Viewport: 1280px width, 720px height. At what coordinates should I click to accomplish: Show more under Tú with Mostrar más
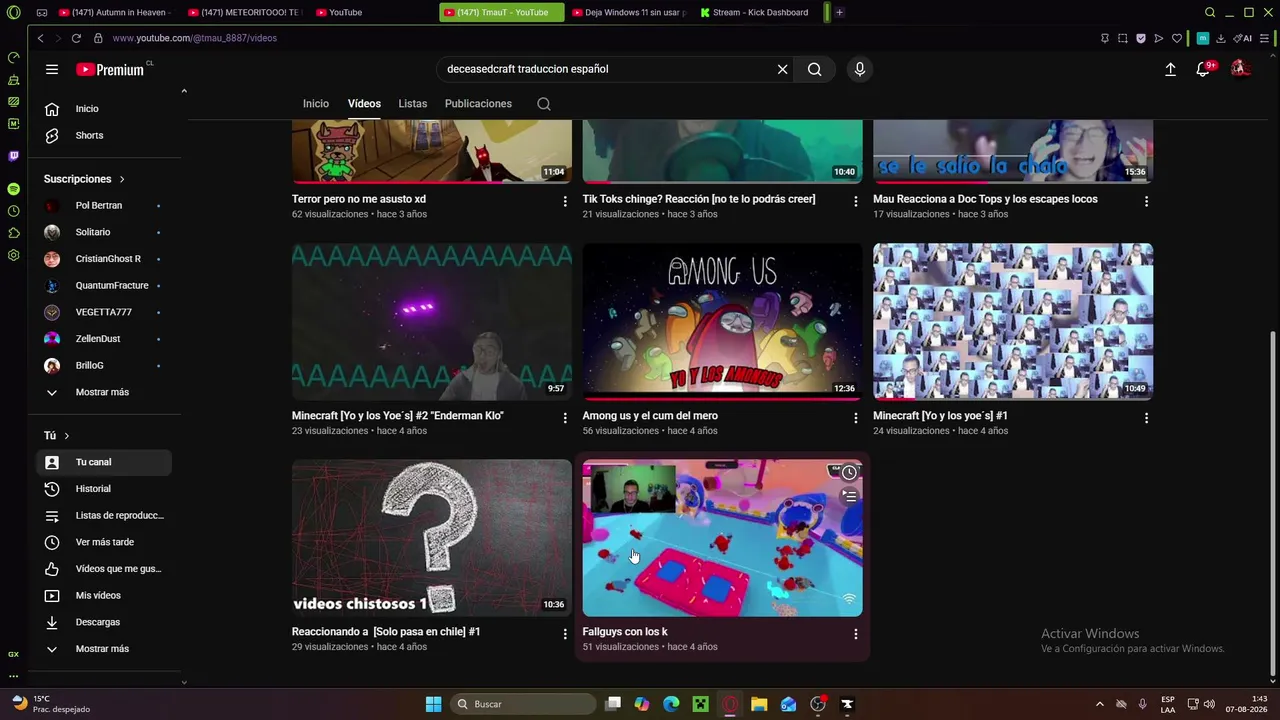click(x=104, y=649)
